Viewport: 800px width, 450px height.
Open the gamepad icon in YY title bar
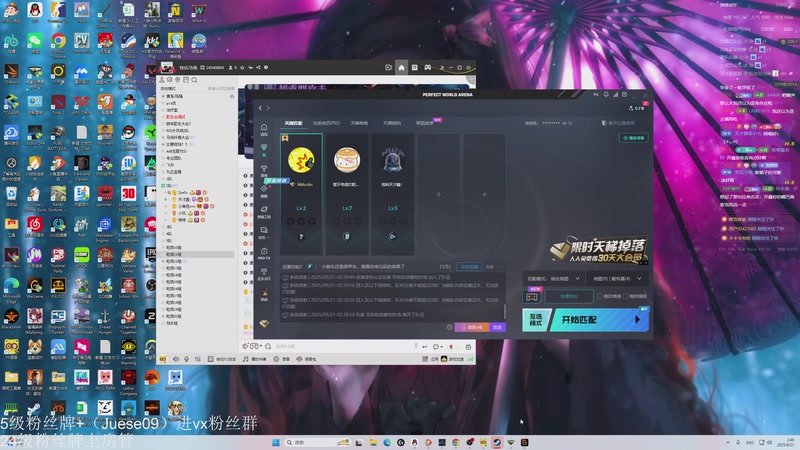coord(428,67)
